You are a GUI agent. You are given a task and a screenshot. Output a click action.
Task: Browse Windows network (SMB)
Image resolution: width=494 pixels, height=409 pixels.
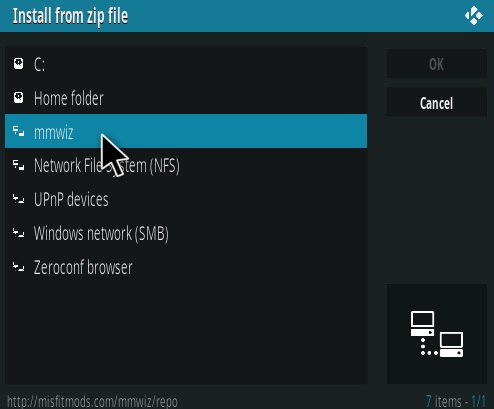pyautogui.click(x=186, y=233)
